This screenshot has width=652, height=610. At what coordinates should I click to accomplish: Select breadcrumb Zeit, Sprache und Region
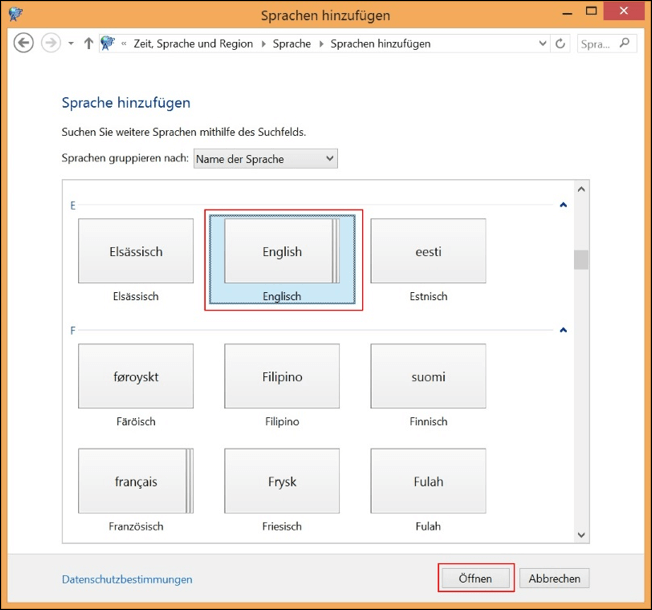[193, 44]
